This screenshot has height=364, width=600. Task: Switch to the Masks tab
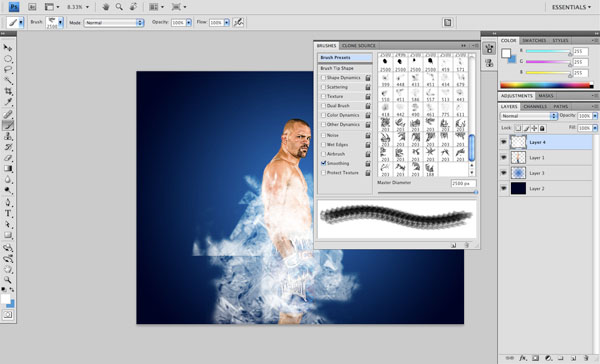(x=546, y=96)
